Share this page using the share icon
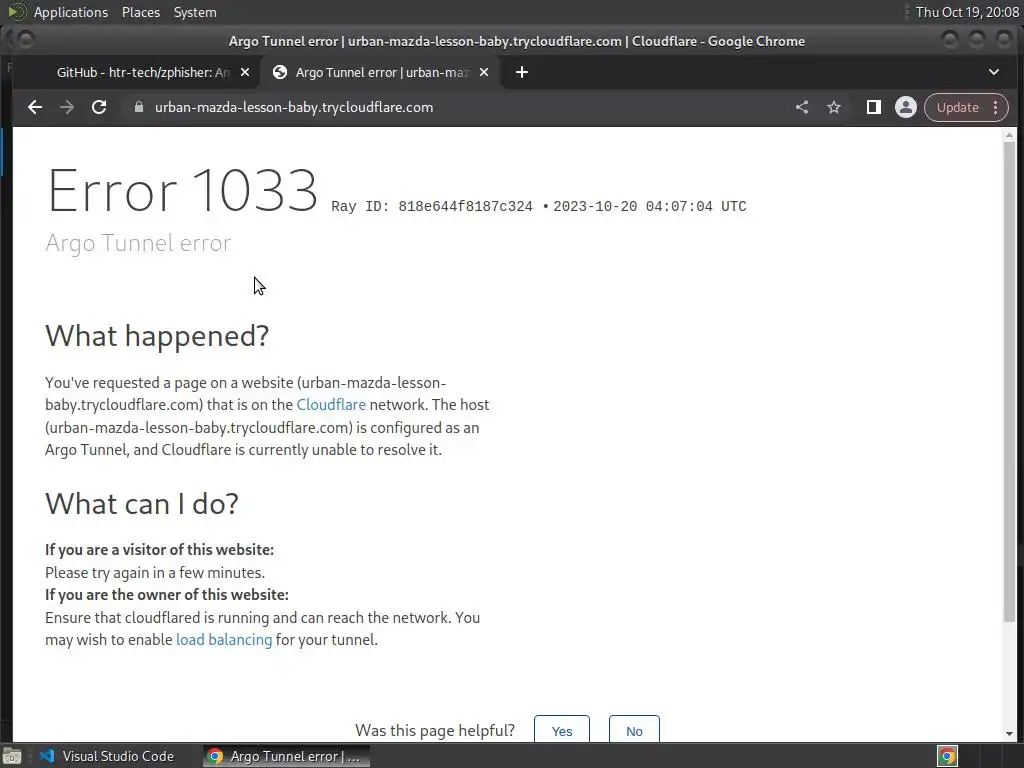Screen dimensions: 1024x768 click(802, 107)
